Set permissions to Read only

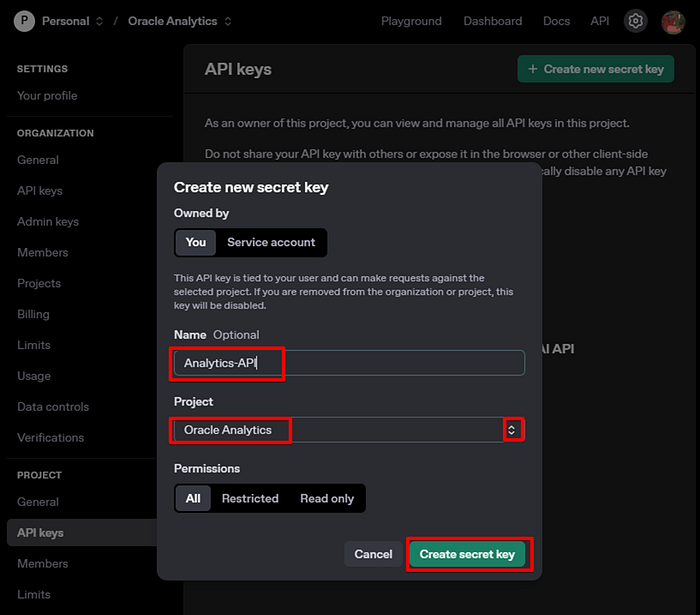[x=327, y=498]
